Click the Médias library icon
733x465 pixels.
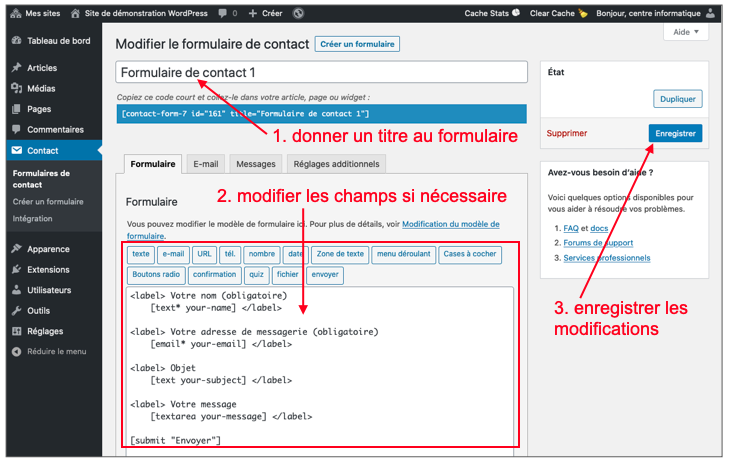(x=16, y=88)
